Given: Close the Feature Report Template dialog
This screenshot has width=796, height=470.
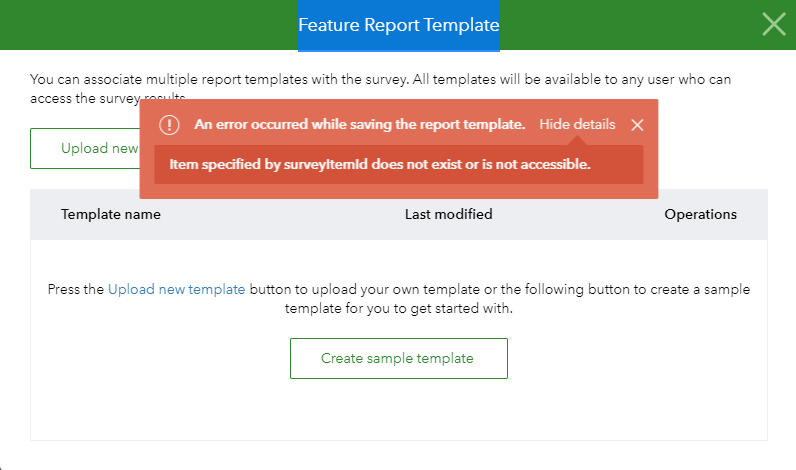Looking at the screenshot, I should (774, 24).
